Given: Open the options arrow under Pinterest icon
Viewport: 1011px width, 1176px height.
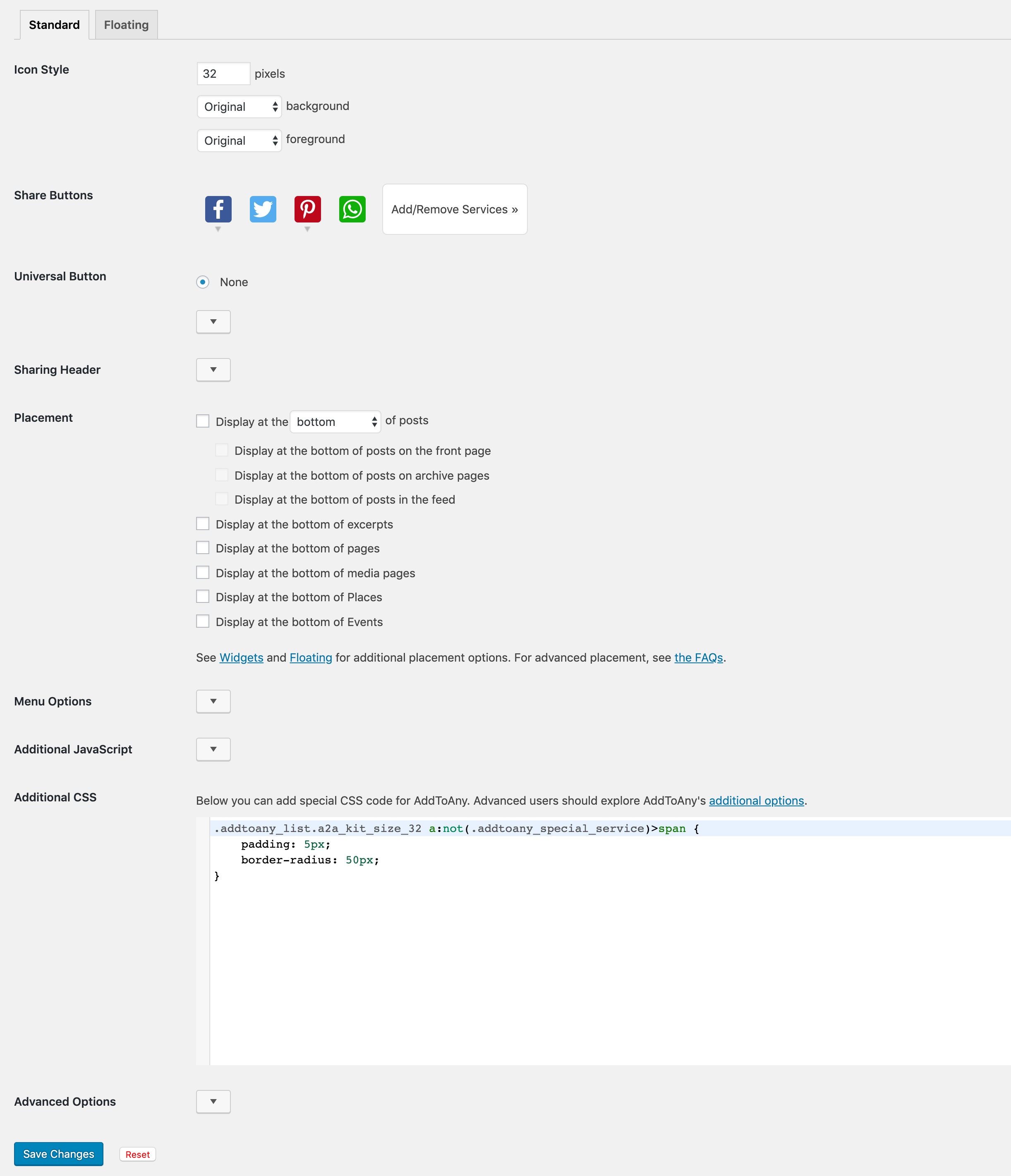Looking at the screenshot, I should click(307, 229).
